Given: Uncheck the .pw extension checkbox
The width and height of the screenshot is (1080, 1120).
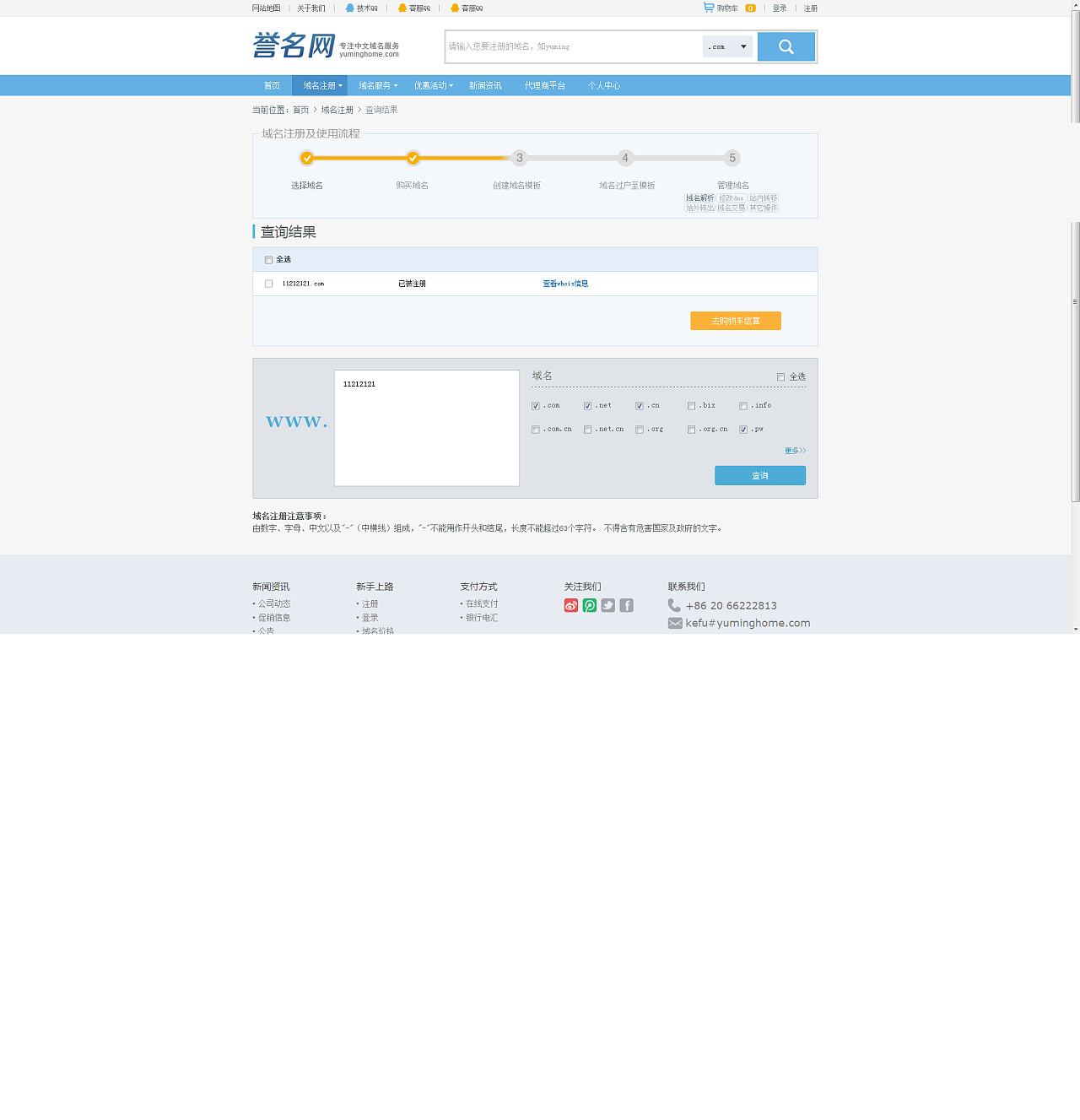Looking at the screenshot, I should (x=743, y=430).
